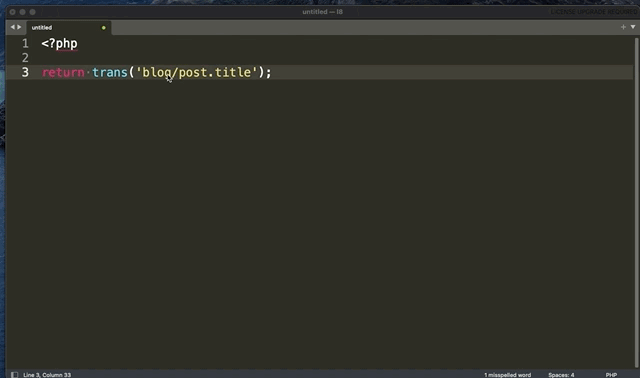The height and width of the screenshot is (378, 640).
Task: Click Line 3, Column 33 status text
Action: coord(47,375)
